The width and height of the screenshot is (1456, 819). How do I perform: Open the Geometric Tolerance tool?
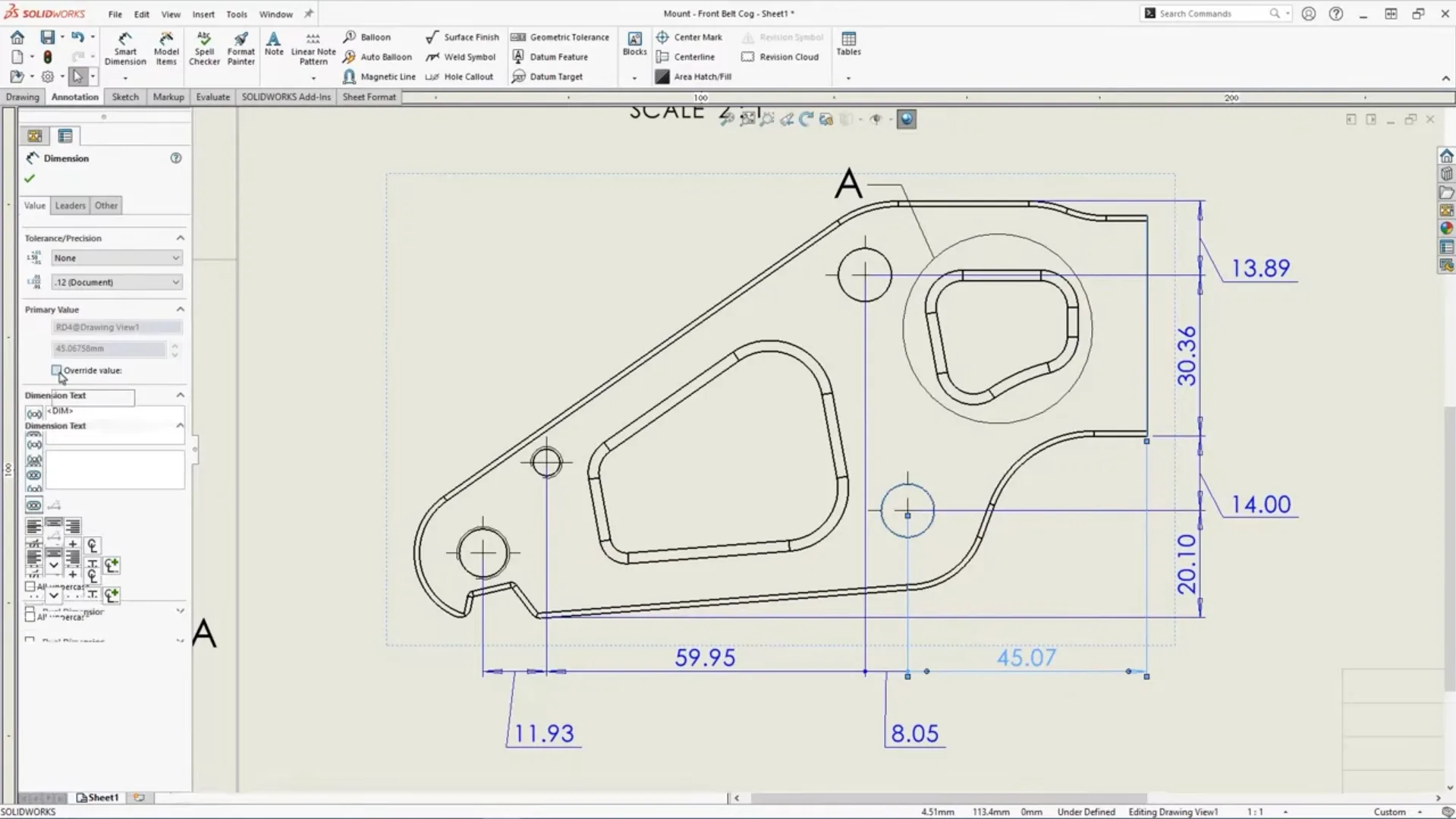pyautogui.click(x=560, y=37)
